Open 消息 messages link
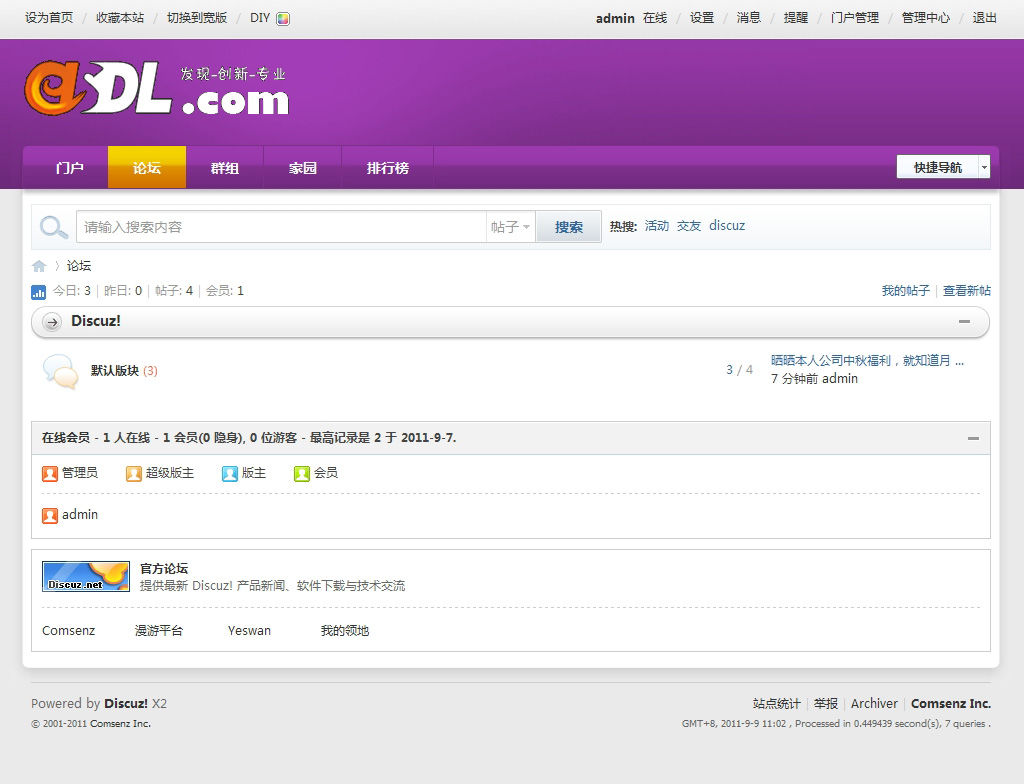This screenshot has height=784, width=1024. (x=749, y=18)
